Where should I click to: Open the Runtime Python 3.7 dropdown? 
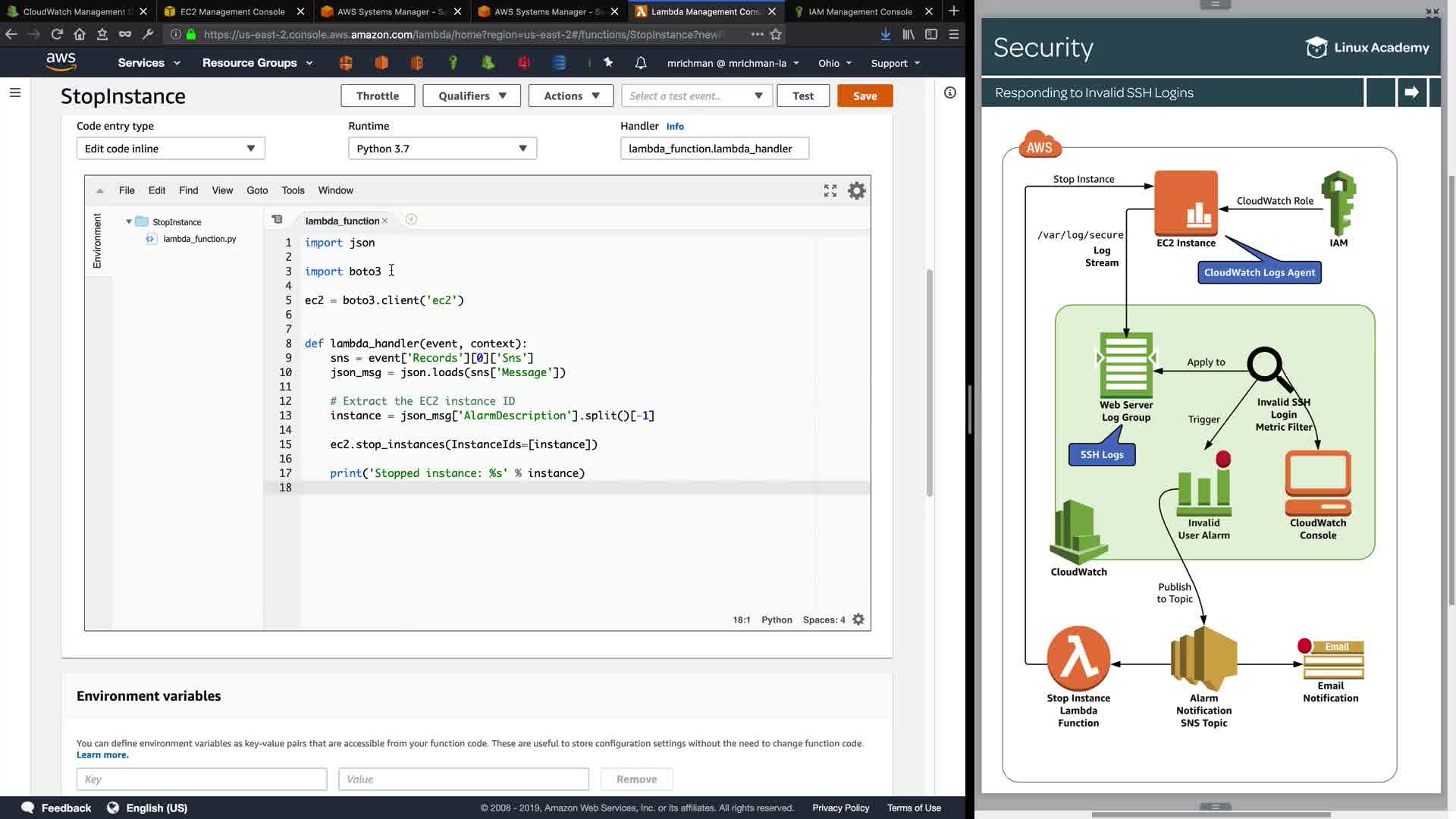pos(442,149)
